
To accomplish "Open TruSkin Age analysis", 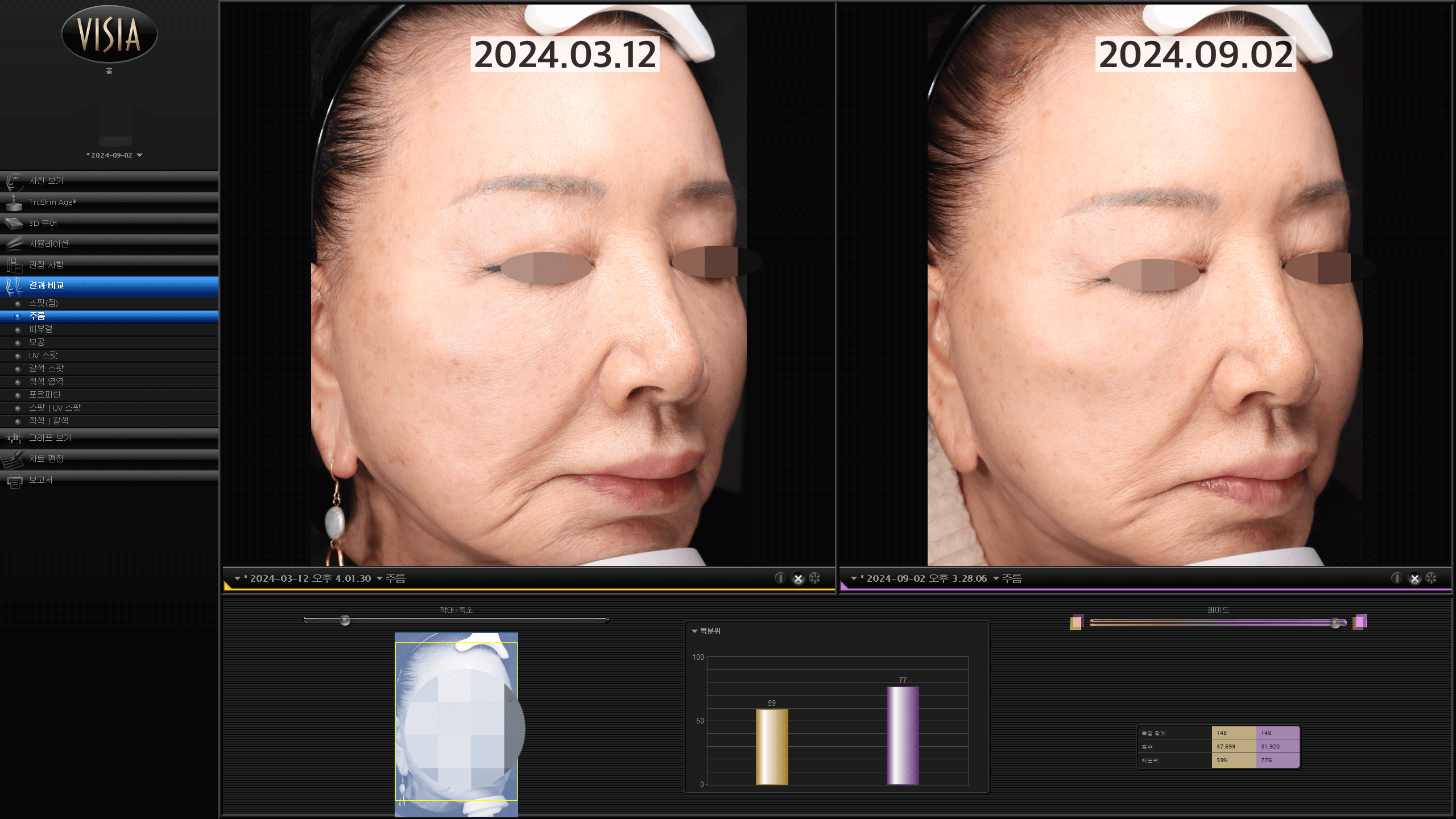I will coord(109,202).
